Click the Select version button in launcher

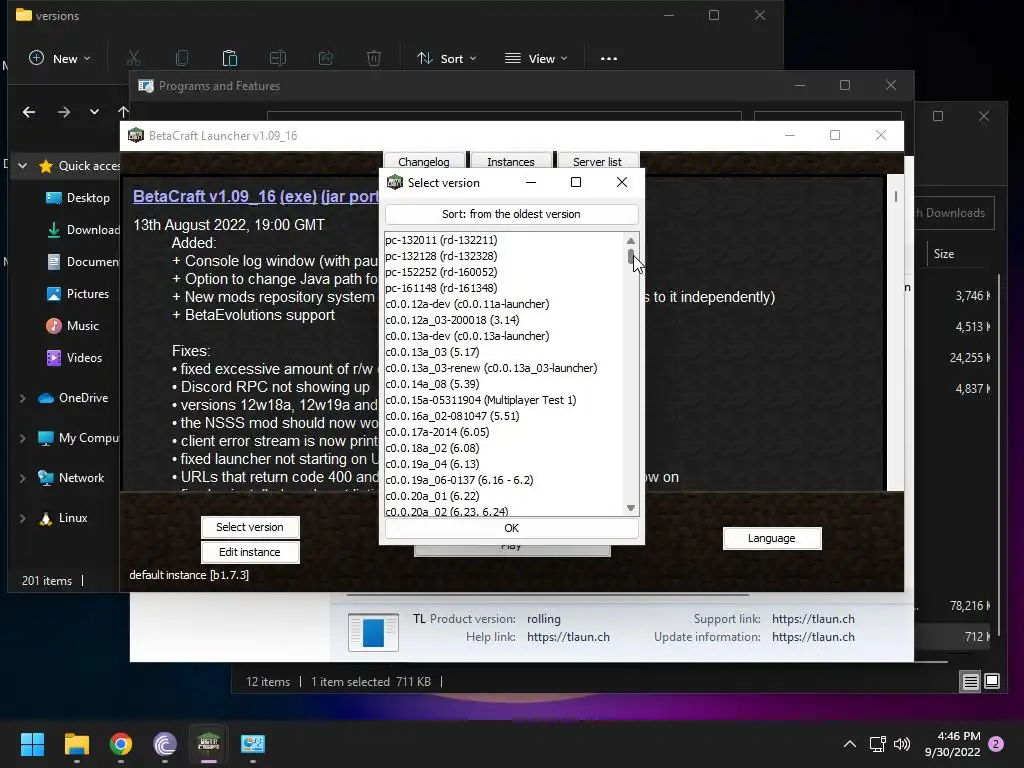250,527
